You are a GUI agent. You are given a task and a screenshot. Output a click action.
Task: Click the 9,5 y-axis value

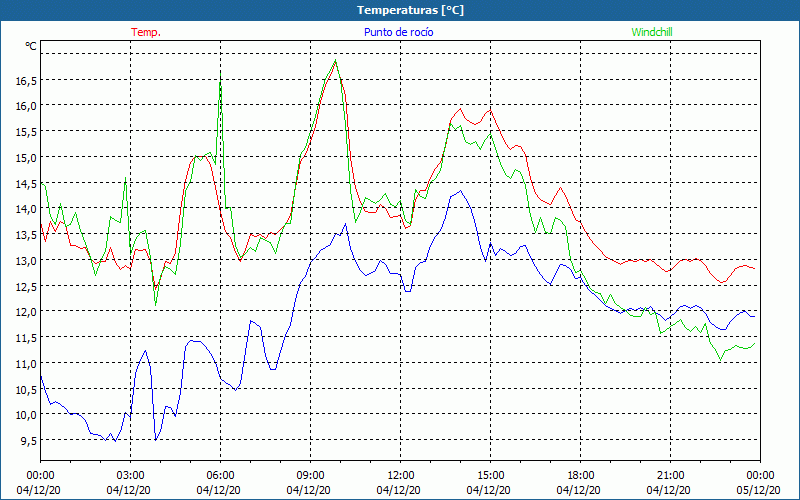[28, 440]
